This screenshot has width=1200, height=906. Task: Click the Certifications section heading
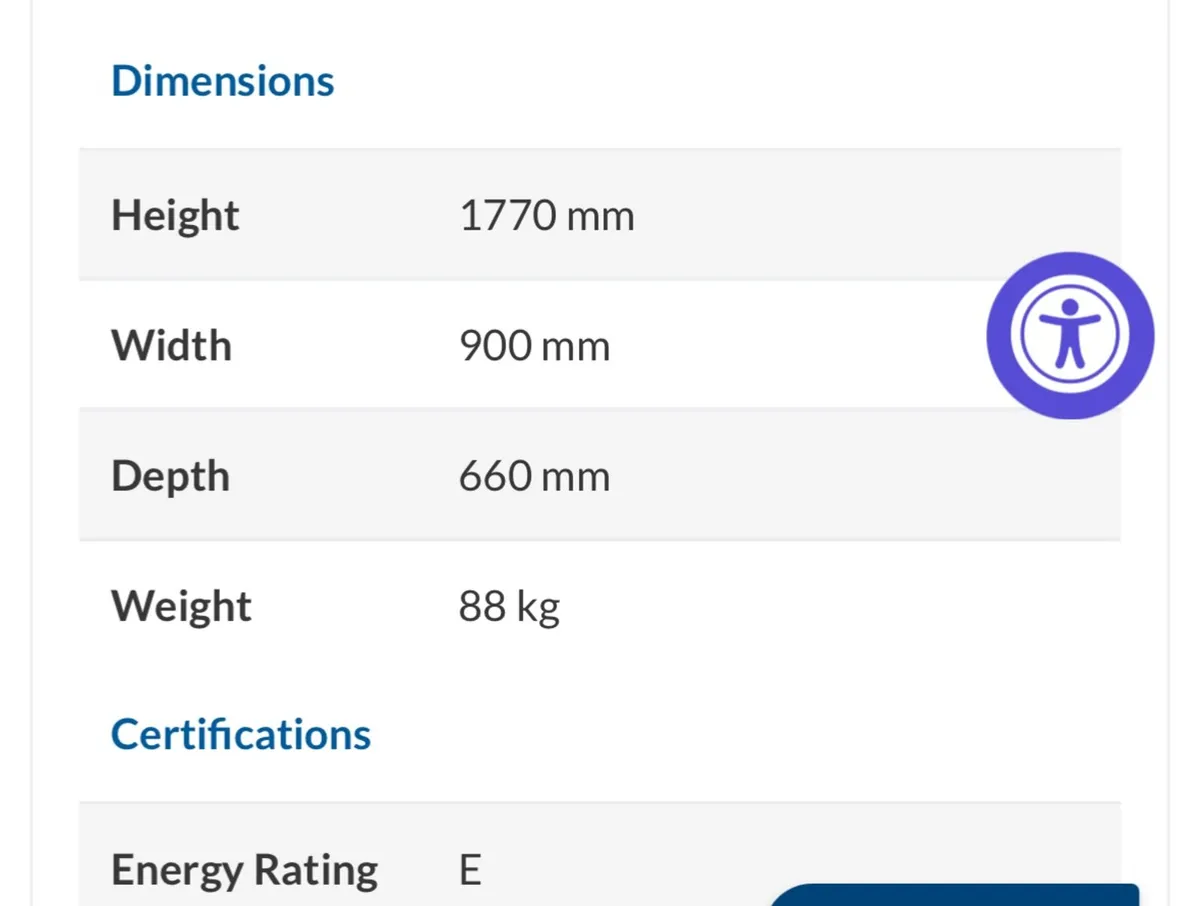pyautogui.click(x=240, y=734)
